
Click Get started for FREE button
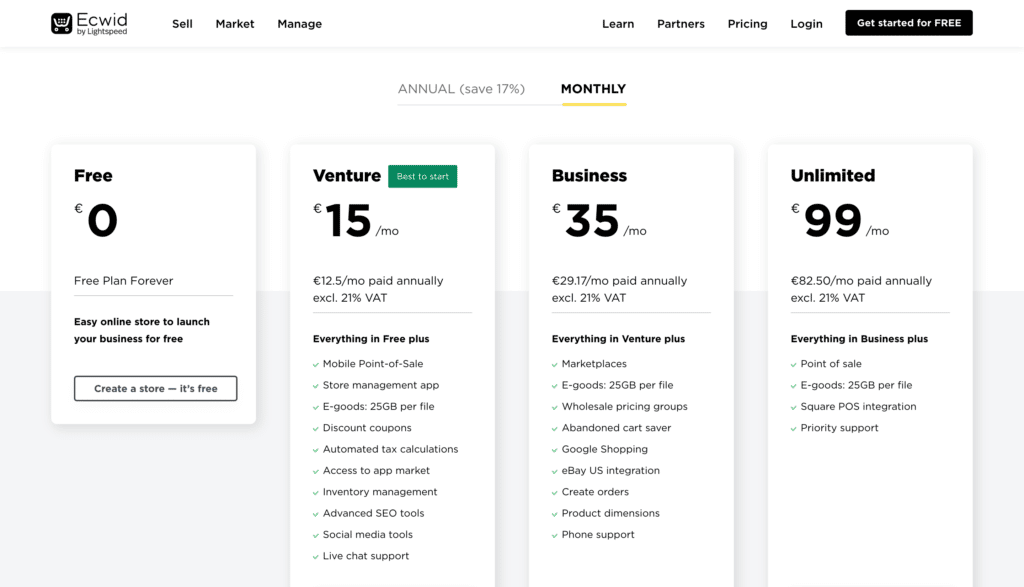[x=908, y=23]
